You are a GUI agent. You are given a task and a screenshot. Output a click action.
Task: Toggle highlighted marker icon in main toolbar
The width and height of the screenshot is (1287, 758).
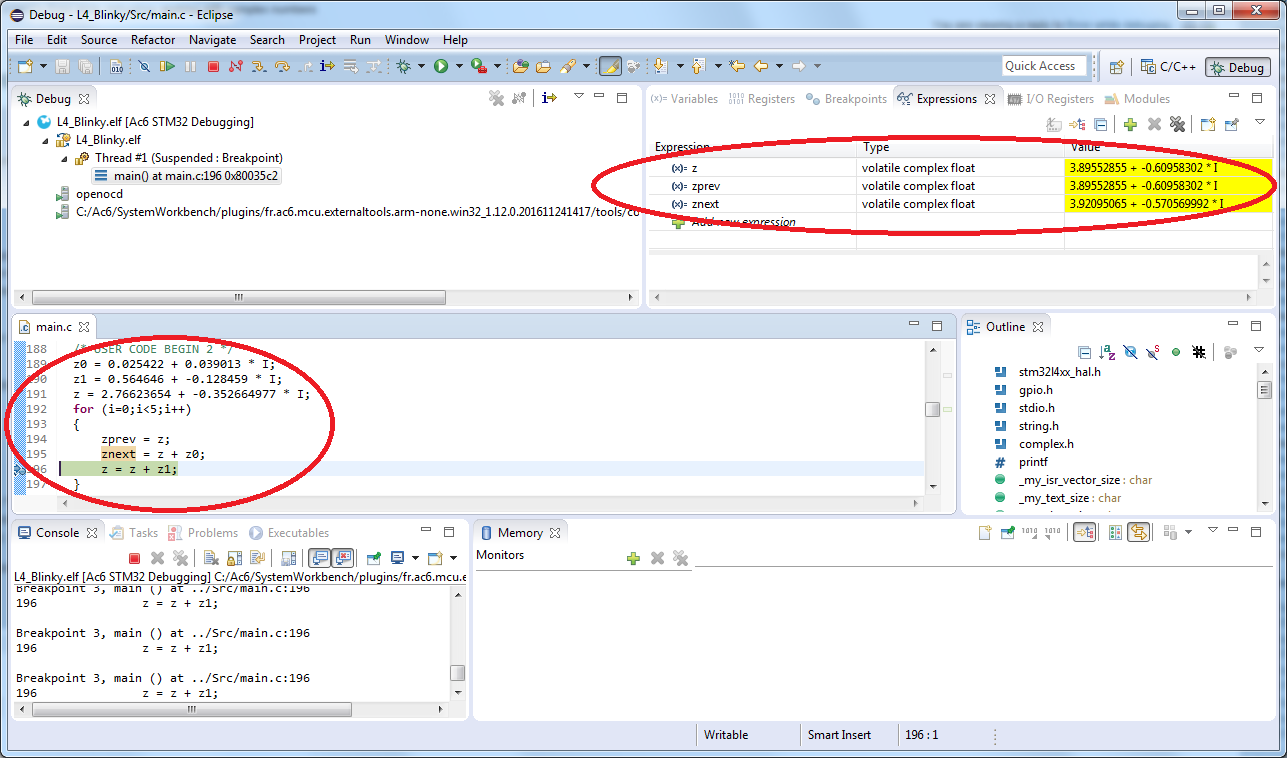[609, 67]
